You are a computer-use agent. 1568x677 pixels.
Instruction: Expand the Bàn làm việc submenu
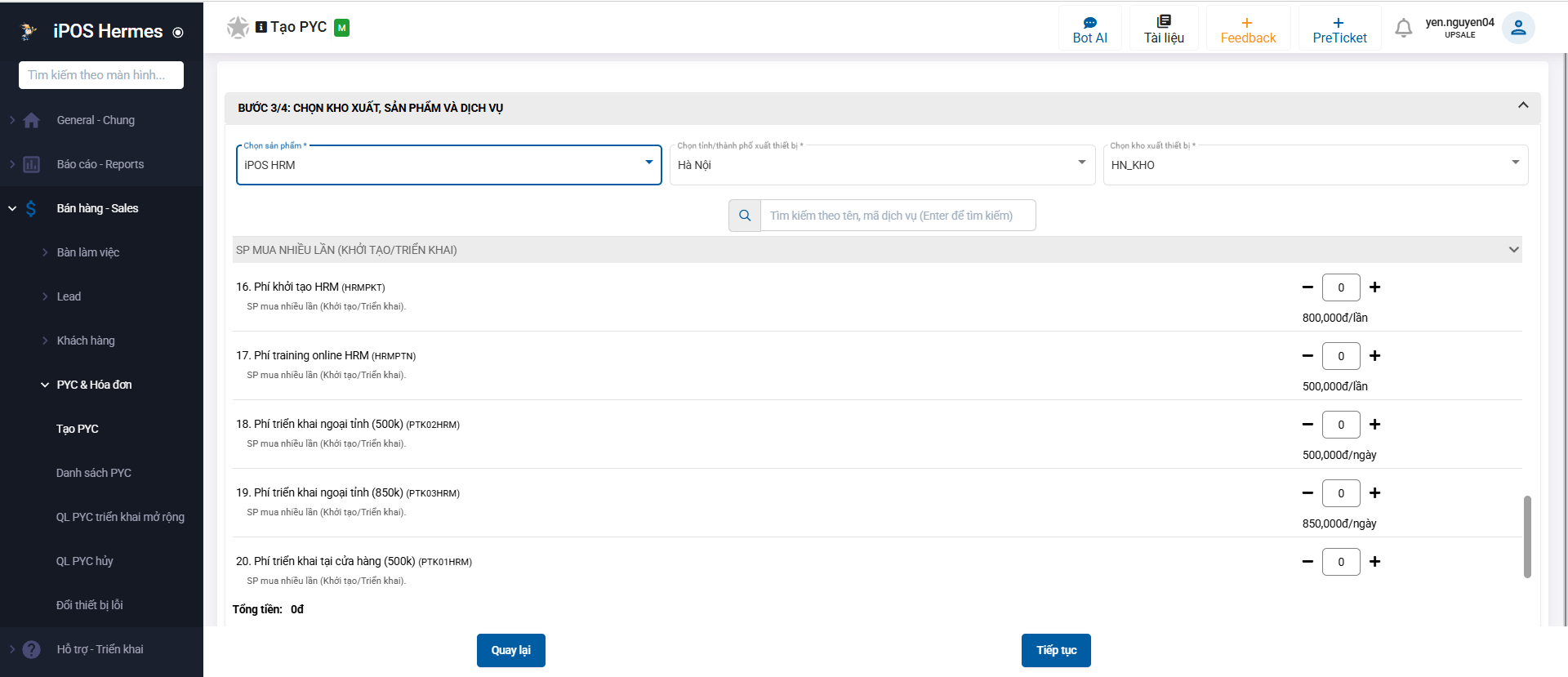45,252
